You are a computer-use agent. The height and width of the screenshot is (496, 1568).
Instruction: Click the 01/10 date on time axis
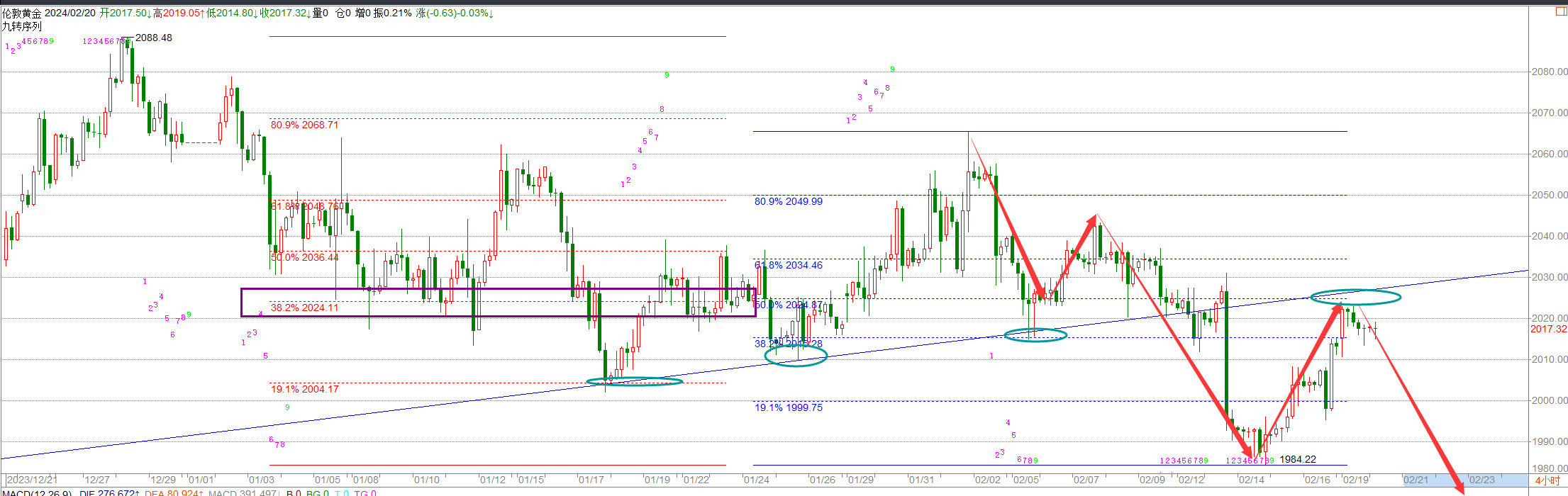427,480
